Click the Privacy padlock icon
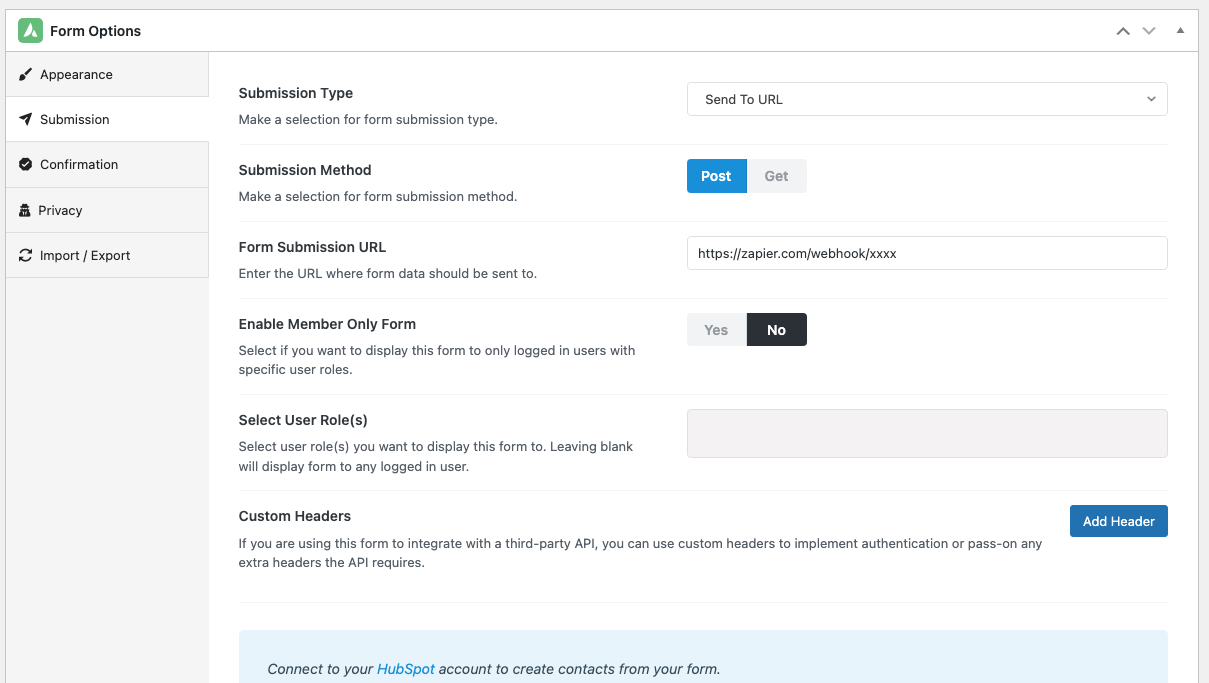 (x=25, y=211)
